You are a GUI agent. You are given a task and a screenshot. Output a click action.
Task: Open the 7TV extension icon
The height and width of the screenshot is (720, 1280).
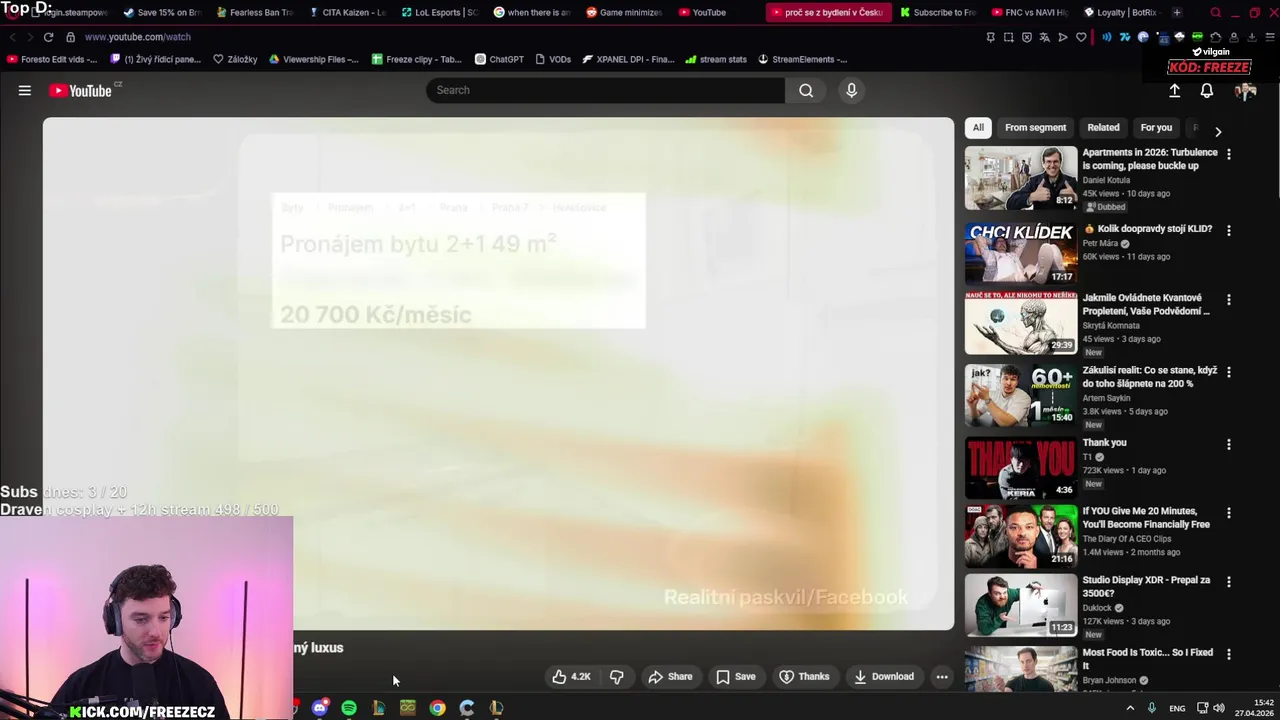[x=1125, y=37]
